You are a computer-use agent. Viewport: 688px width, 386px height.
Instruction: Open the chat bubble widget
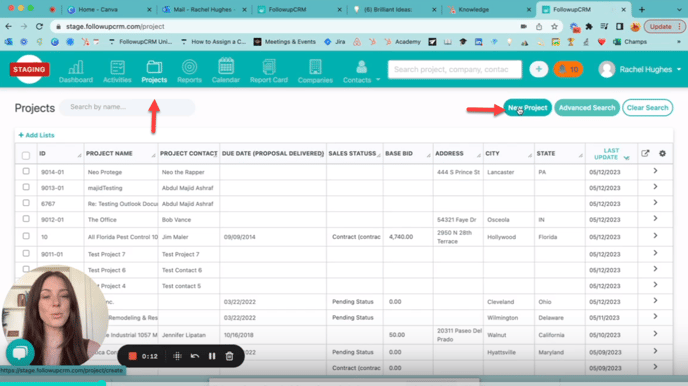tap(20, 352)
